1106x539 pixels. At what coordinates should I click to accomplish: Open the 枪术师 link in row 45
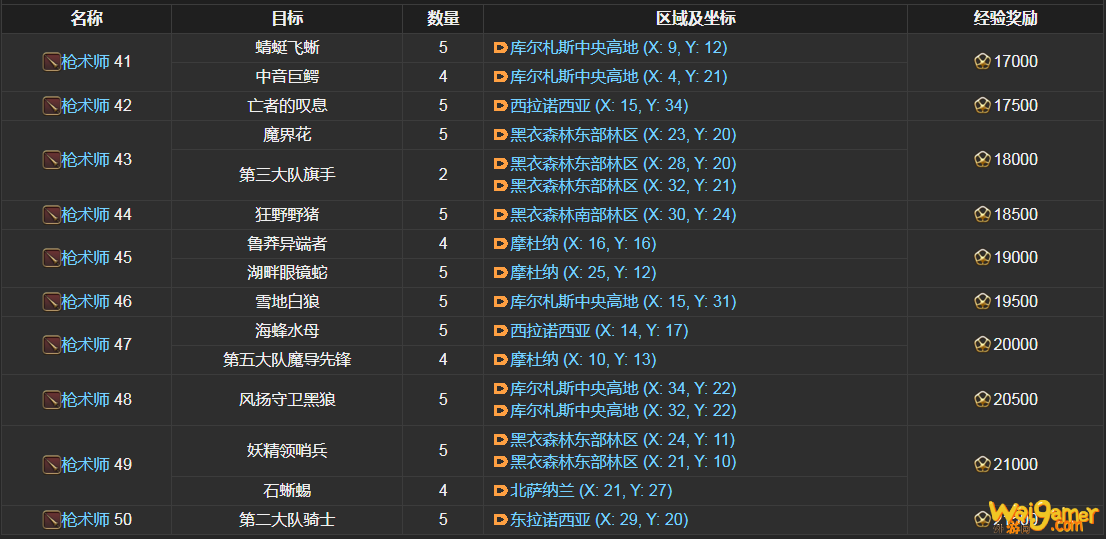tap(85, 258)
